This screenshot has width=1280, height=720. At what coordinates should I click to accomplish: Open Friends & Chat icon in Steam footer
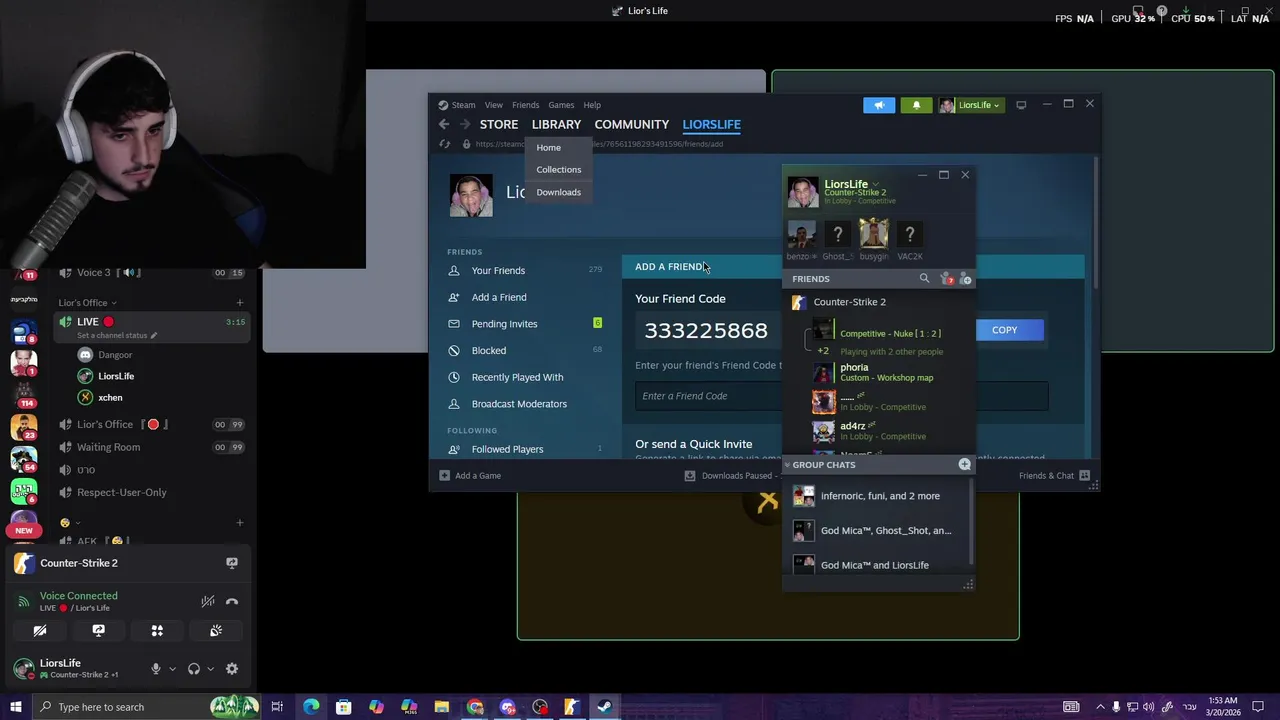pyautogui.click(x=1084, y=476)
